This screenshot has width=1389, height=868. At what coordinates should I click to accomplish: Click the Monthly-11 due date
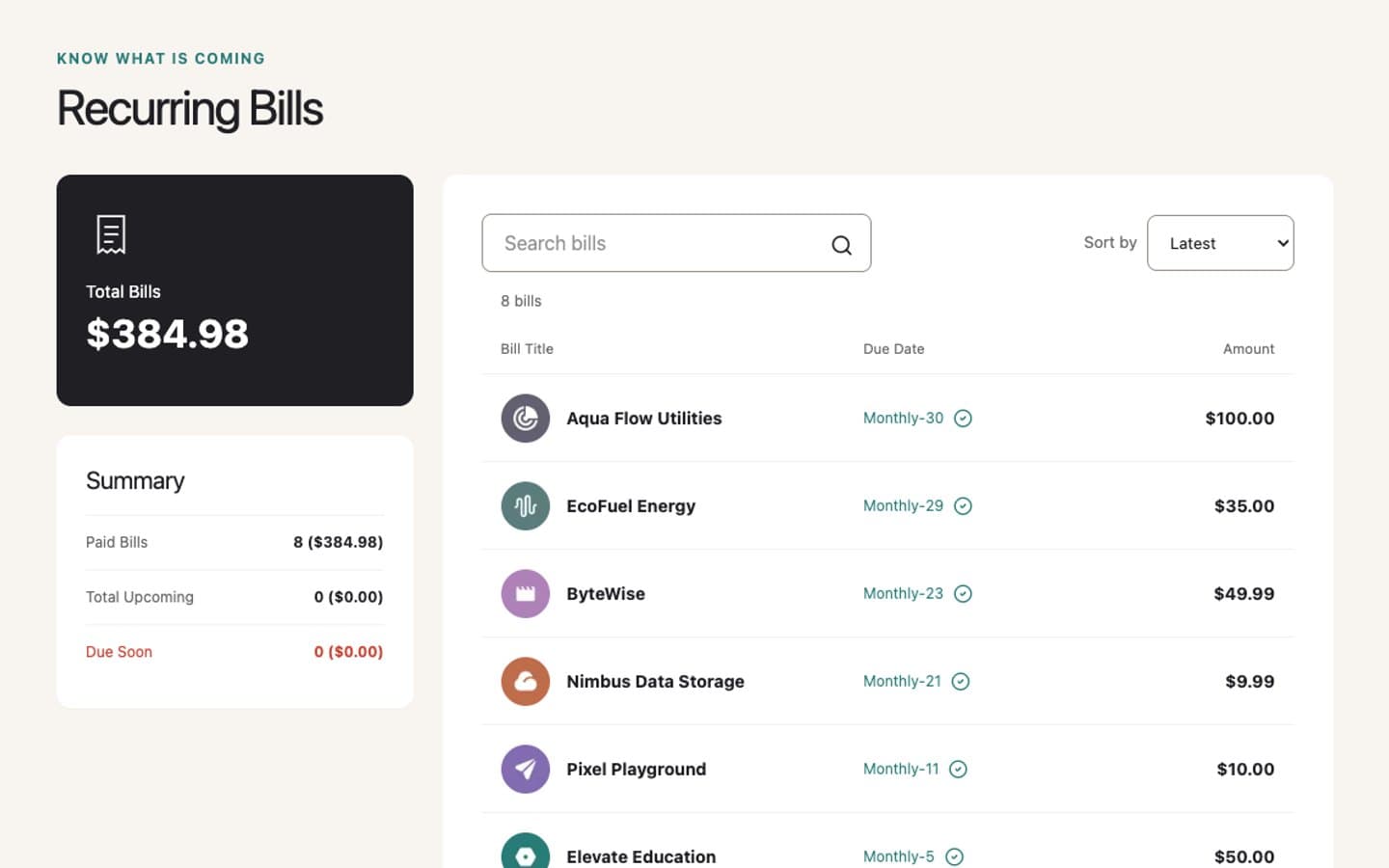(x=901, y=770)
